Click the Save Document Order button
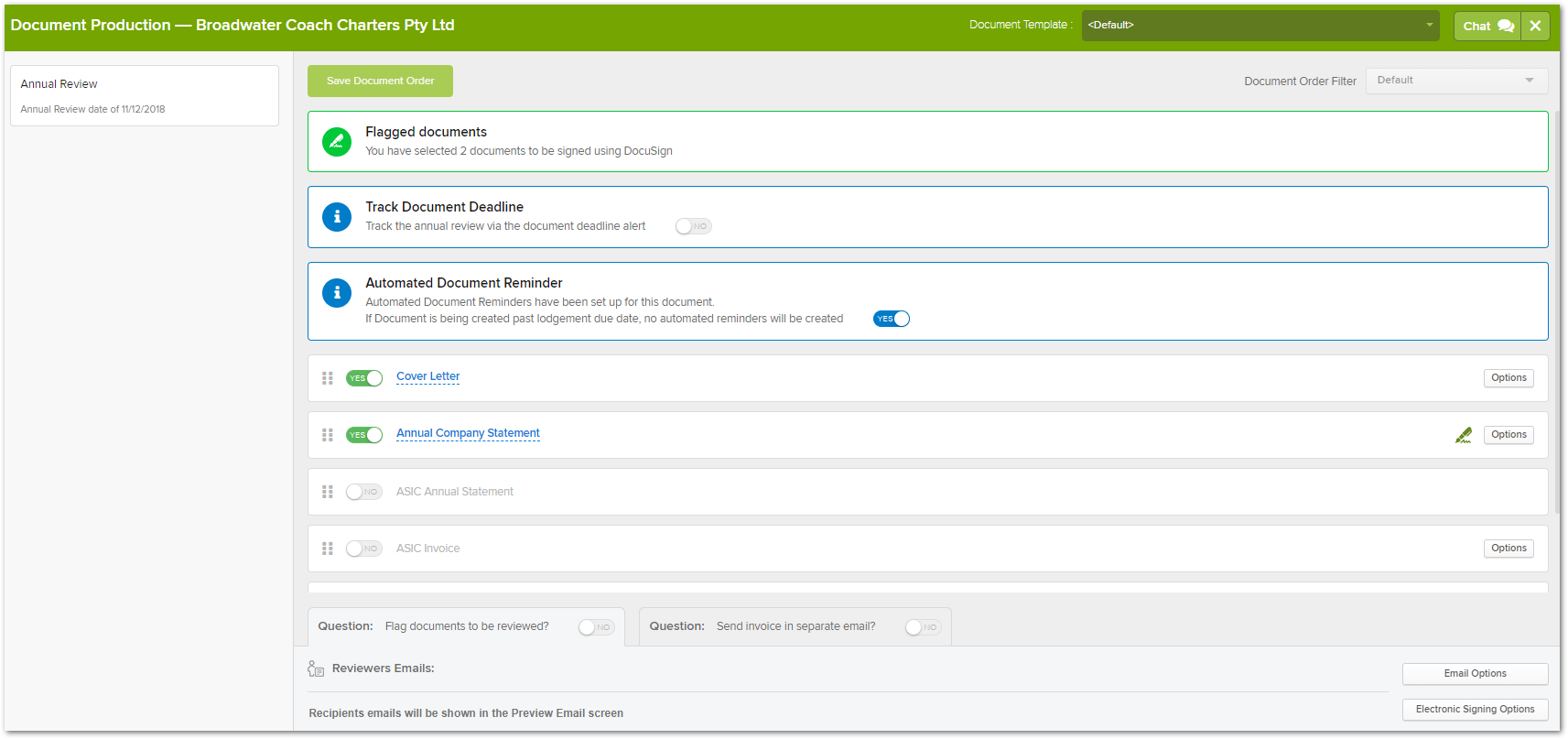This screenshot has width=1568, height=739. pyautogui.click(x=380, y=81)
